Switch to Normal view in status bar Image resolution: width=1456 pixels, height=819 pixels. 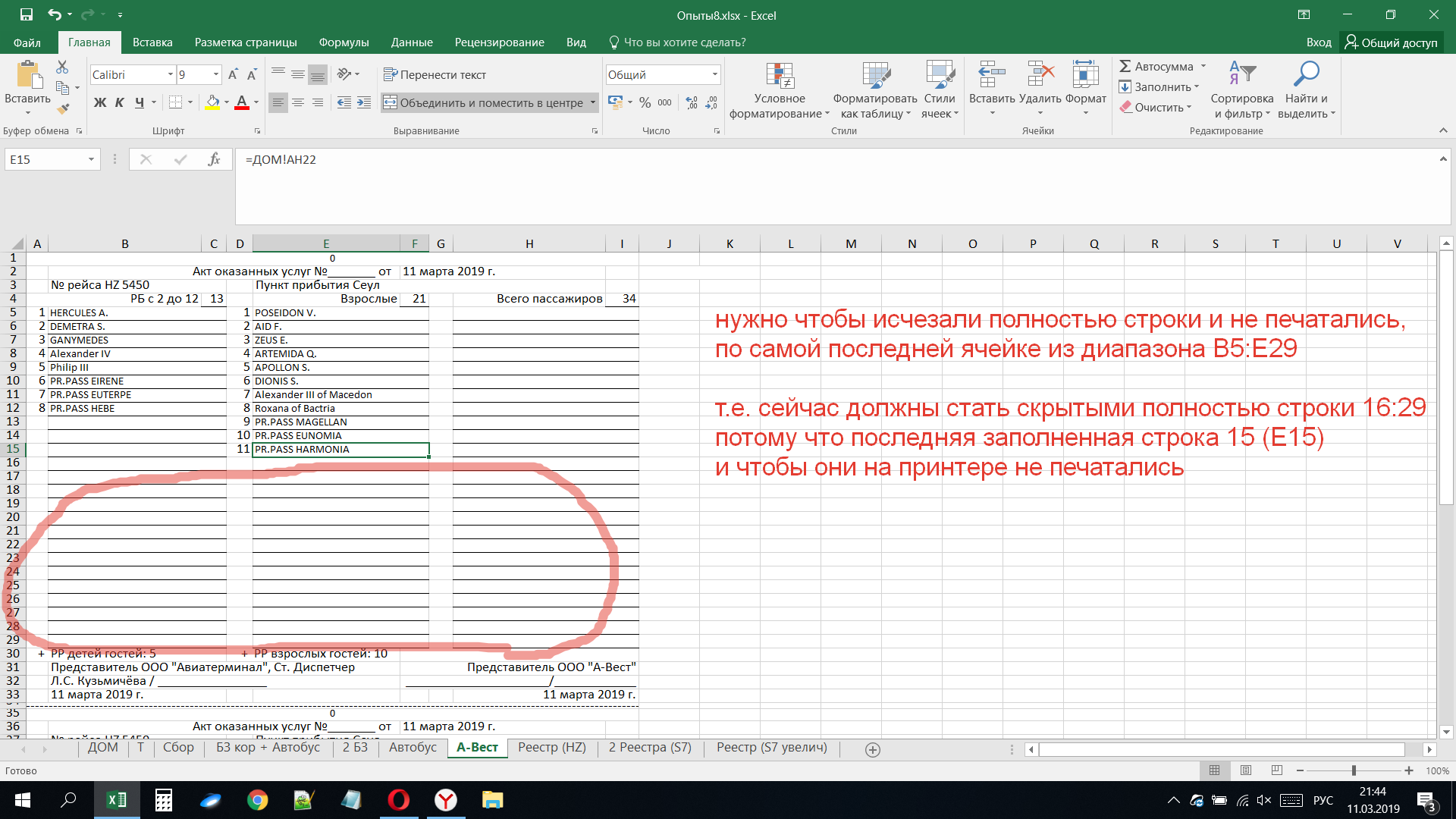(1215, 770)
